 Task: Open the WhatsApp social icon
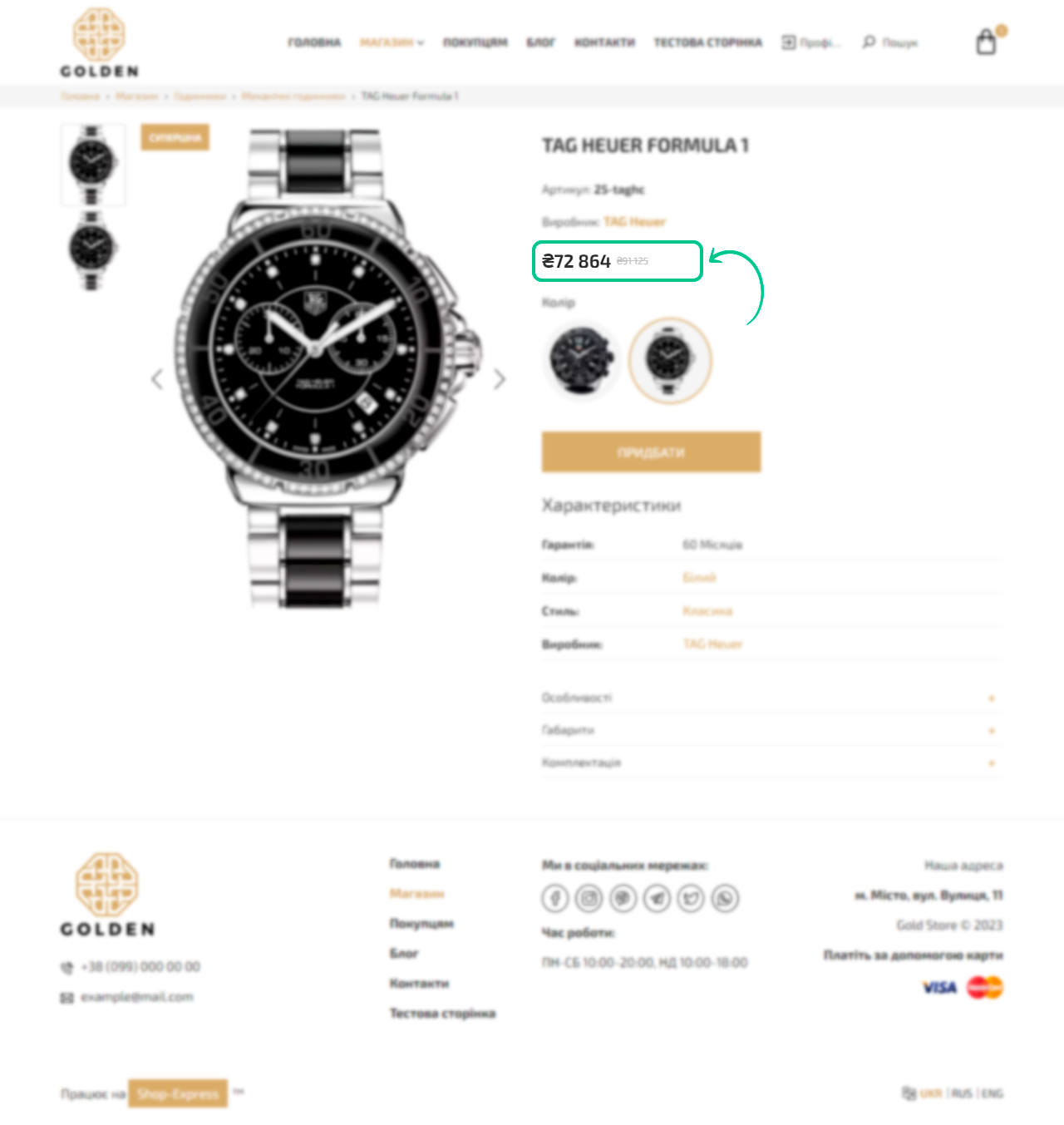[725, 898]
